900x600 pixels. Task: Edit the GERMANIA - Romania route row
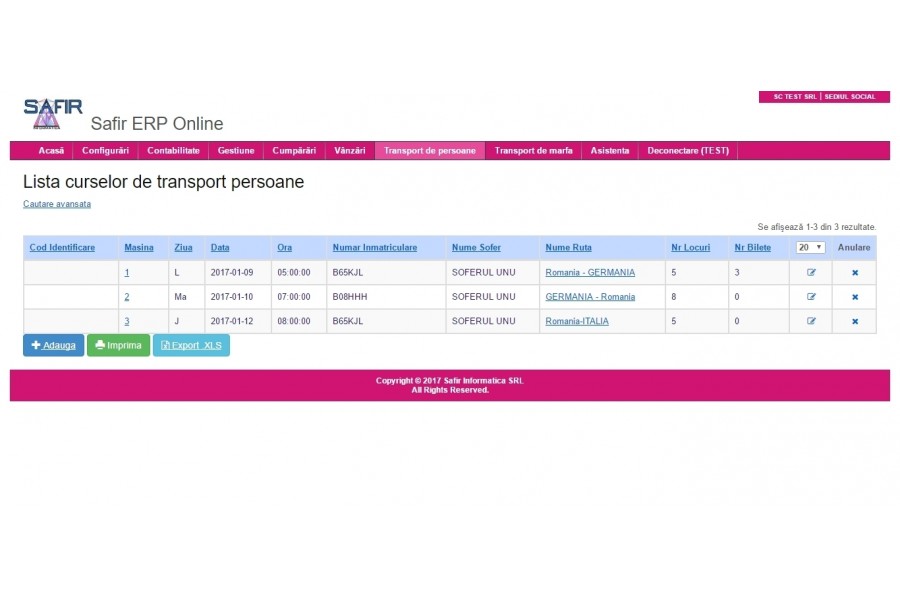811,297
